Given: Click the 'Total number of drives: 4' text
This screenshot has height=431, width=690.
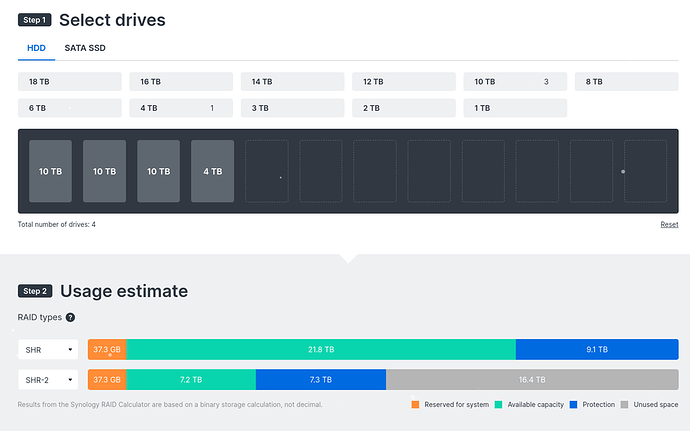Looking at the screenshot, I should pyautogui.click(x=56, y=225).
